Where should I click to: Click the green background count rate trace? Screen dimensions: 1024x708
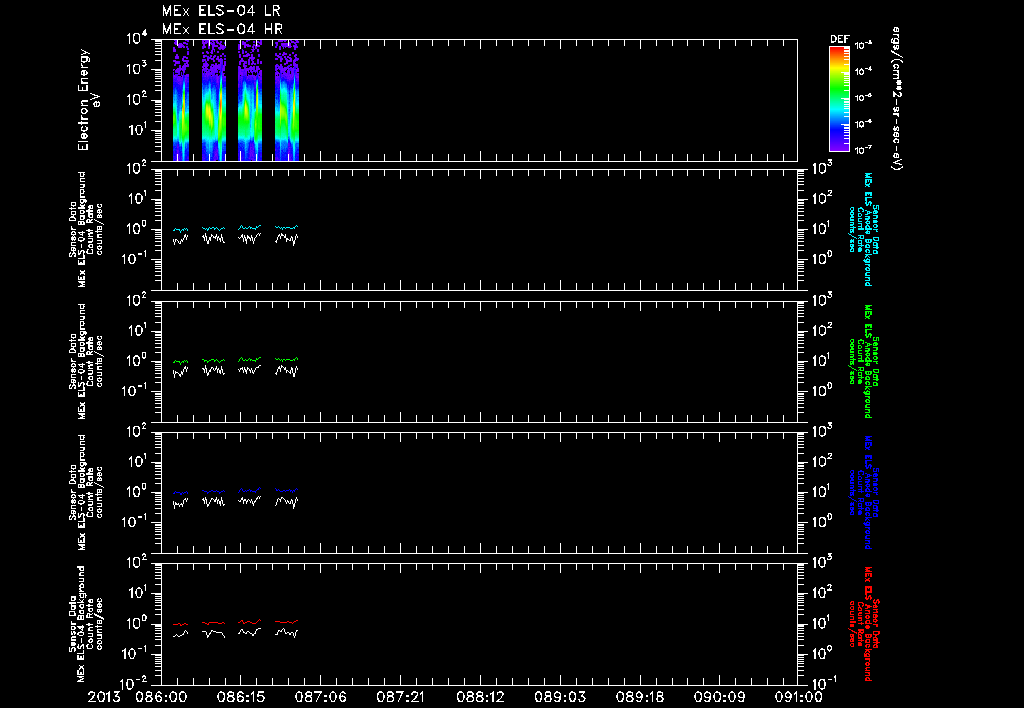[236, 360]
